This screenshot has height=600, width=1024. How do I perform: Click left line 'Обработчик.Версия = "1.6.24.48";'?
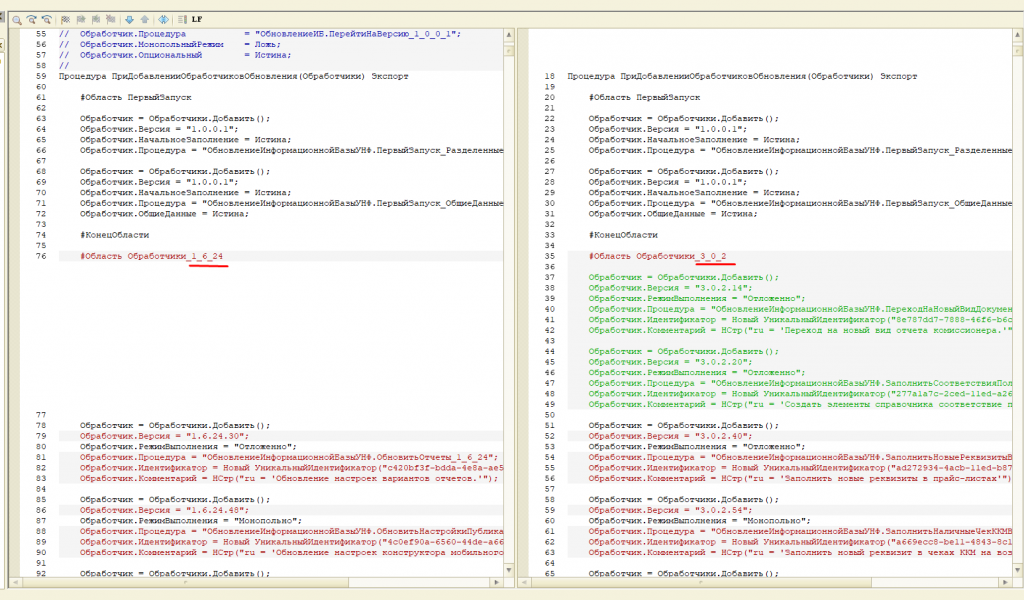165,510
